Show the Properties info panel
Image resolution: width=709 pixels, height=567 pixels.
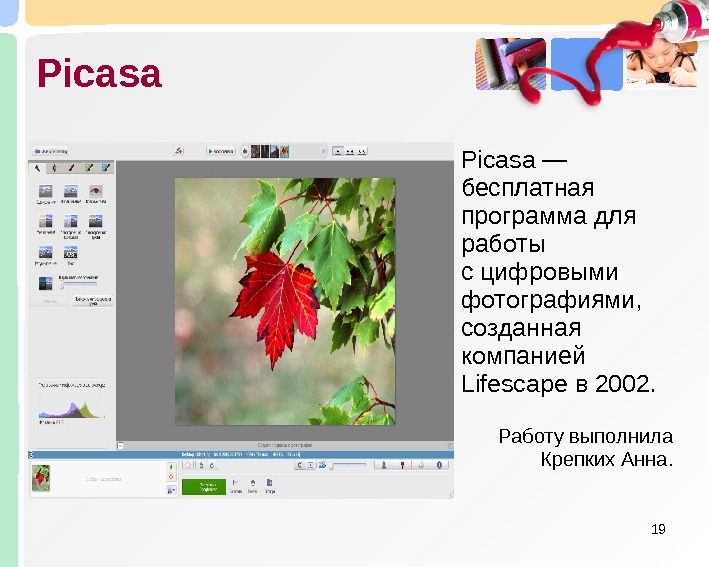pyautogui.click(x=439, y=465)
